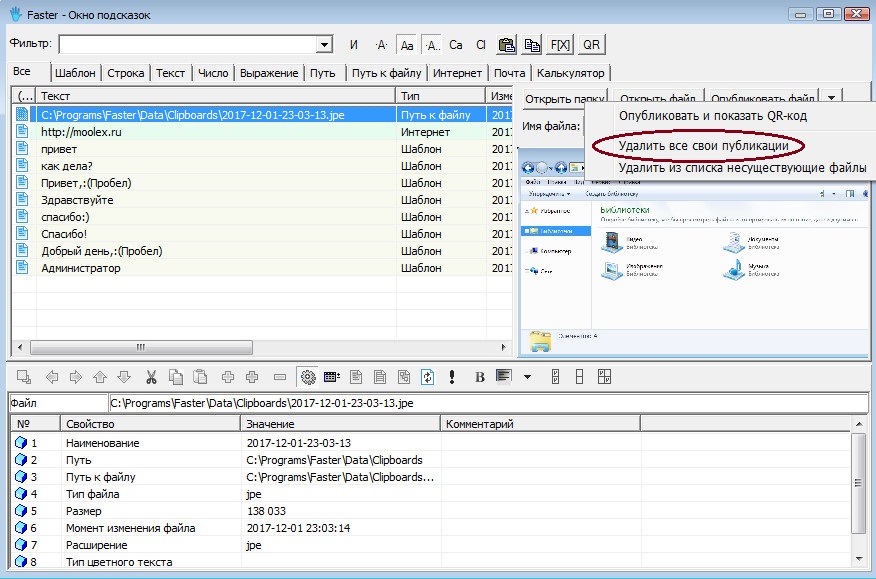Click the Тип column header in the list

pos(441,96)
